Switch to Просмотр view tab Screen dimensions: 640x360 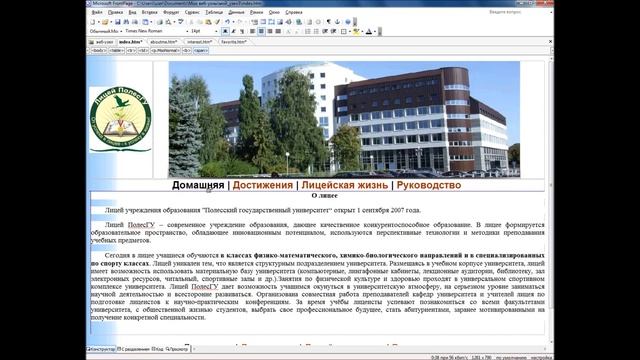[x=177, y=349]
